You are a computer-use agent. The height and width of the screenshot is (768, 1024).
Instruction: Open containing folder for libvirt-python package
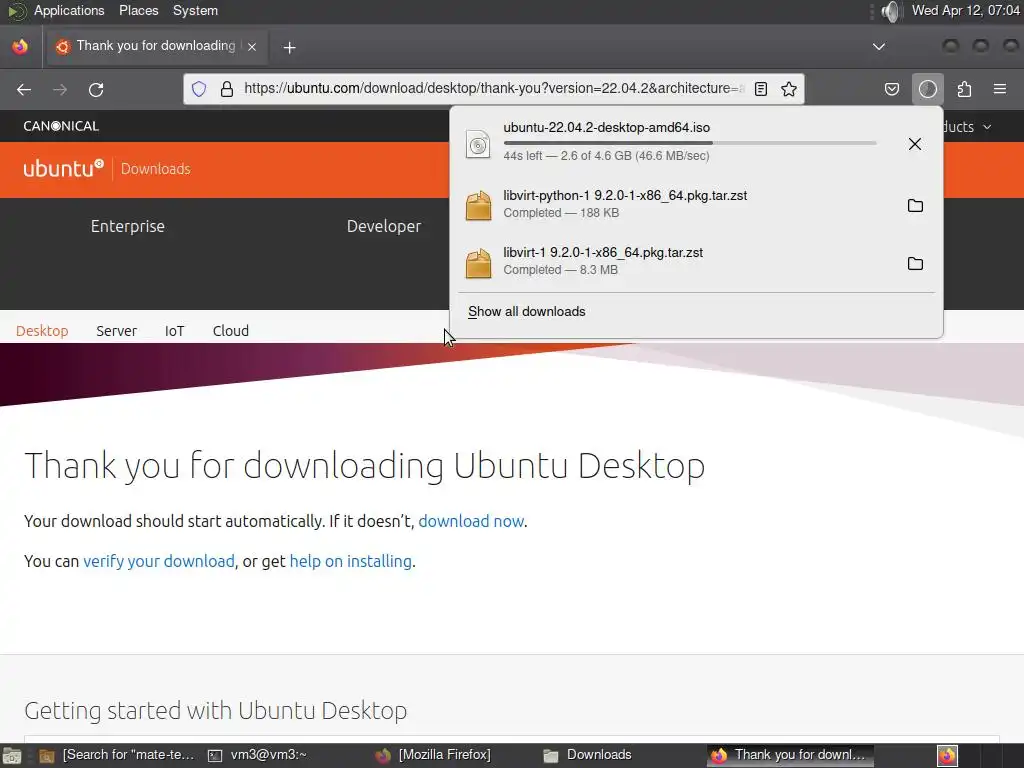(915, 205)
